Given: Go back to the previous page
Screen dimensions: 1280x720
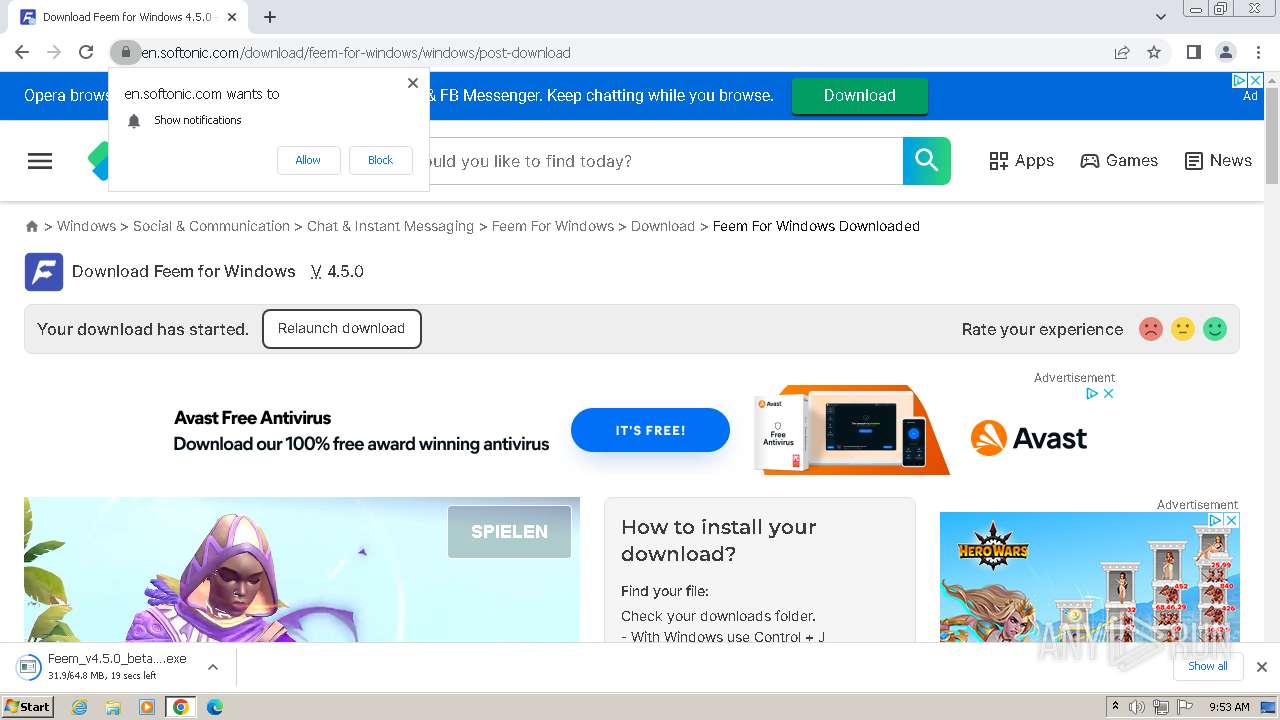Looking at the screenshot, I should point(22,52).
